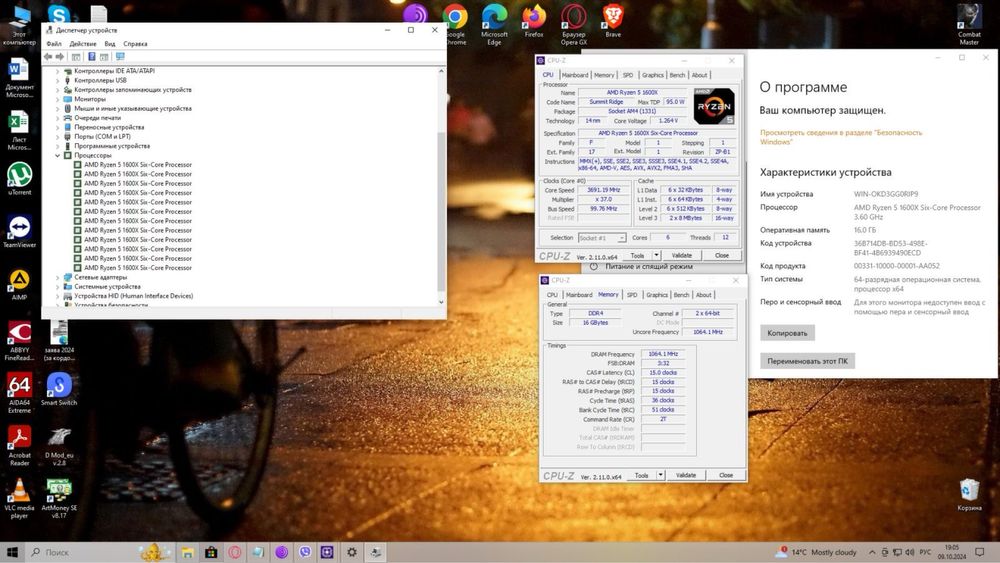Open the Windows Security details link

(x=841, y=137)
